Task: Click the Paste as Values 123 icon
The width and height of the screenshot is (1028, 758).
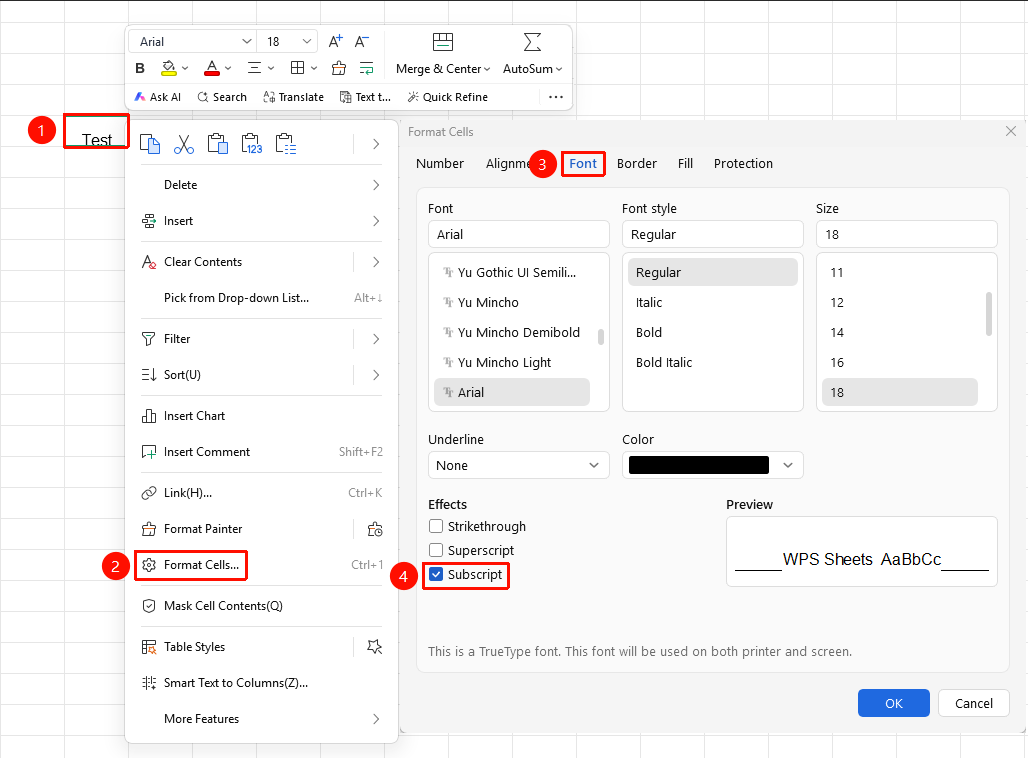Action: coord(252,144)
